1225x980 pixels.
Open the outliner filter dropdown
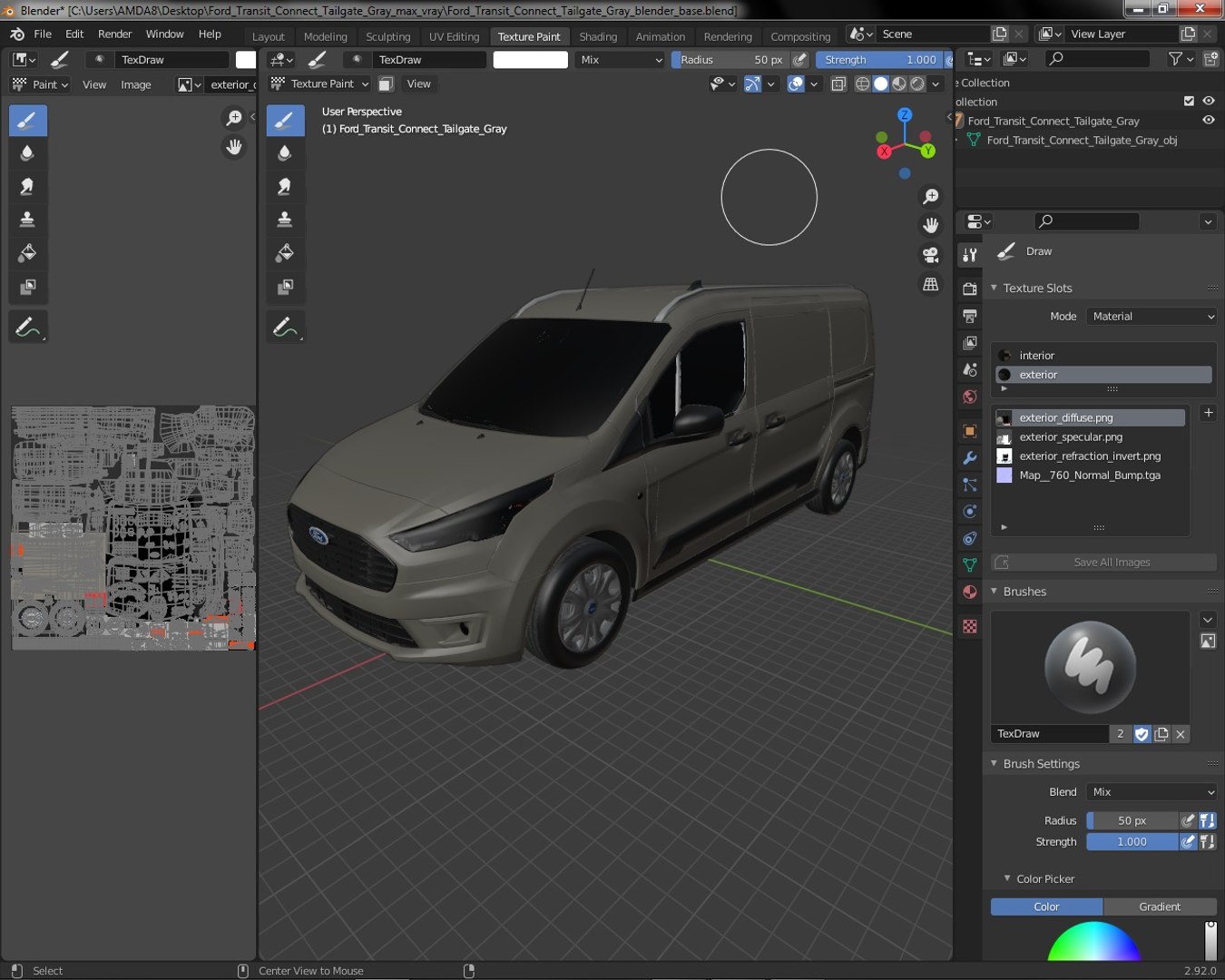[1181, 59]
